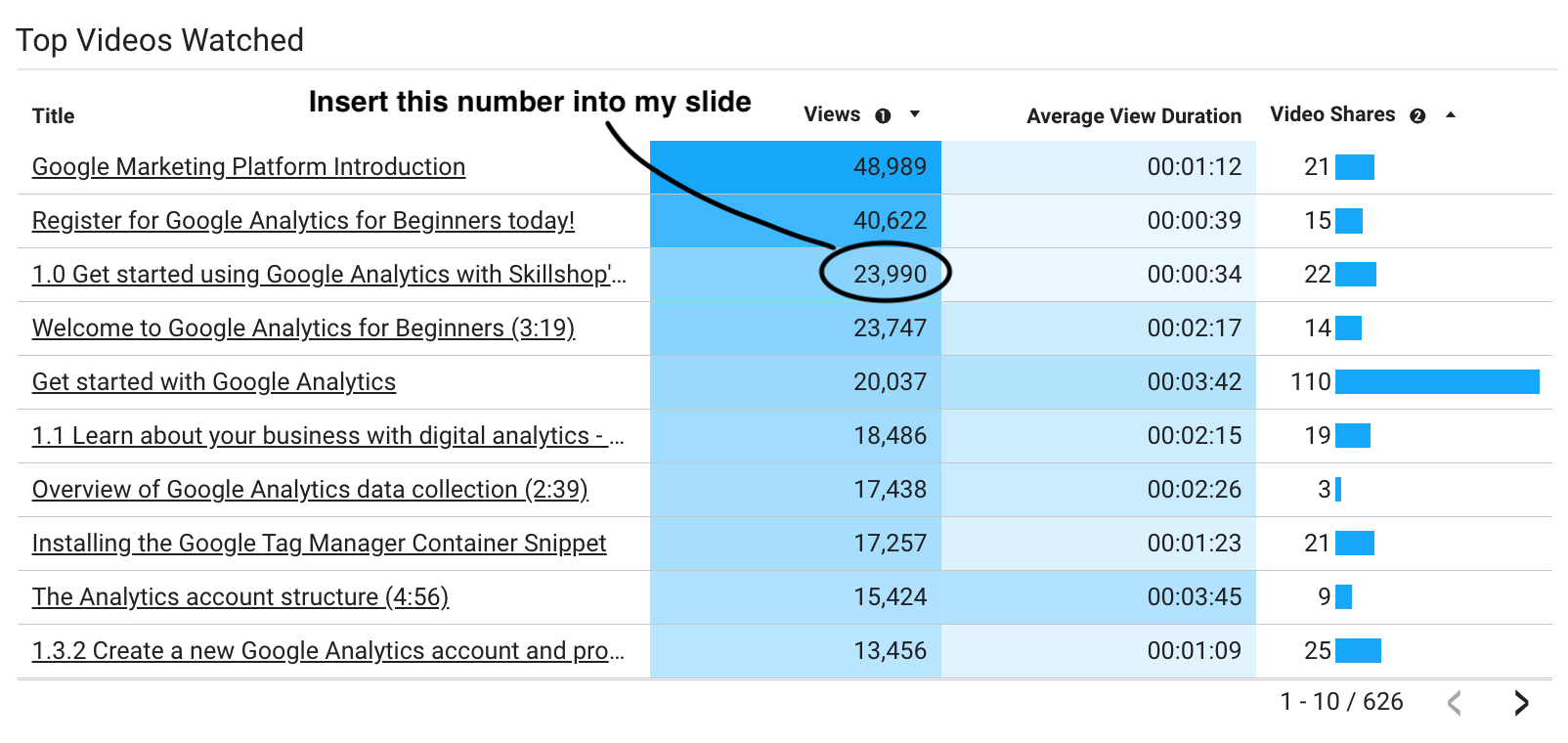Click the 00:02:17 duration cell
1568x743 pixels.
(x=1099, y=328)
